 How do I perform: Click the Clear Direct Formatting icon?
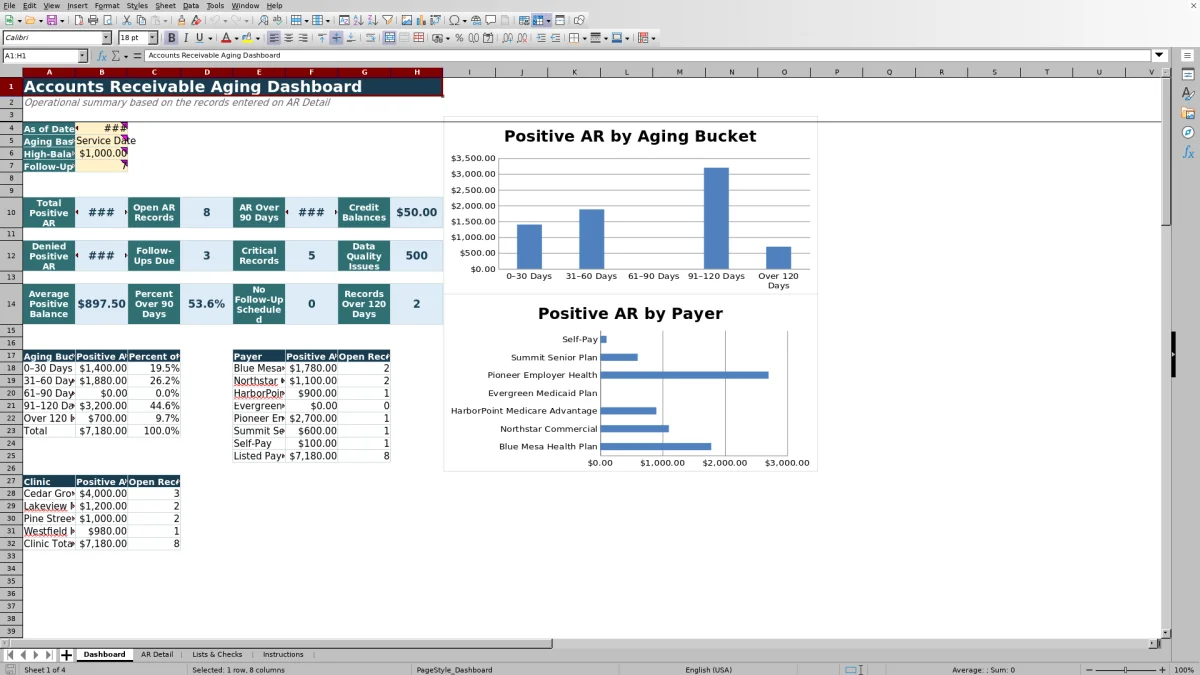coord(196,20)
